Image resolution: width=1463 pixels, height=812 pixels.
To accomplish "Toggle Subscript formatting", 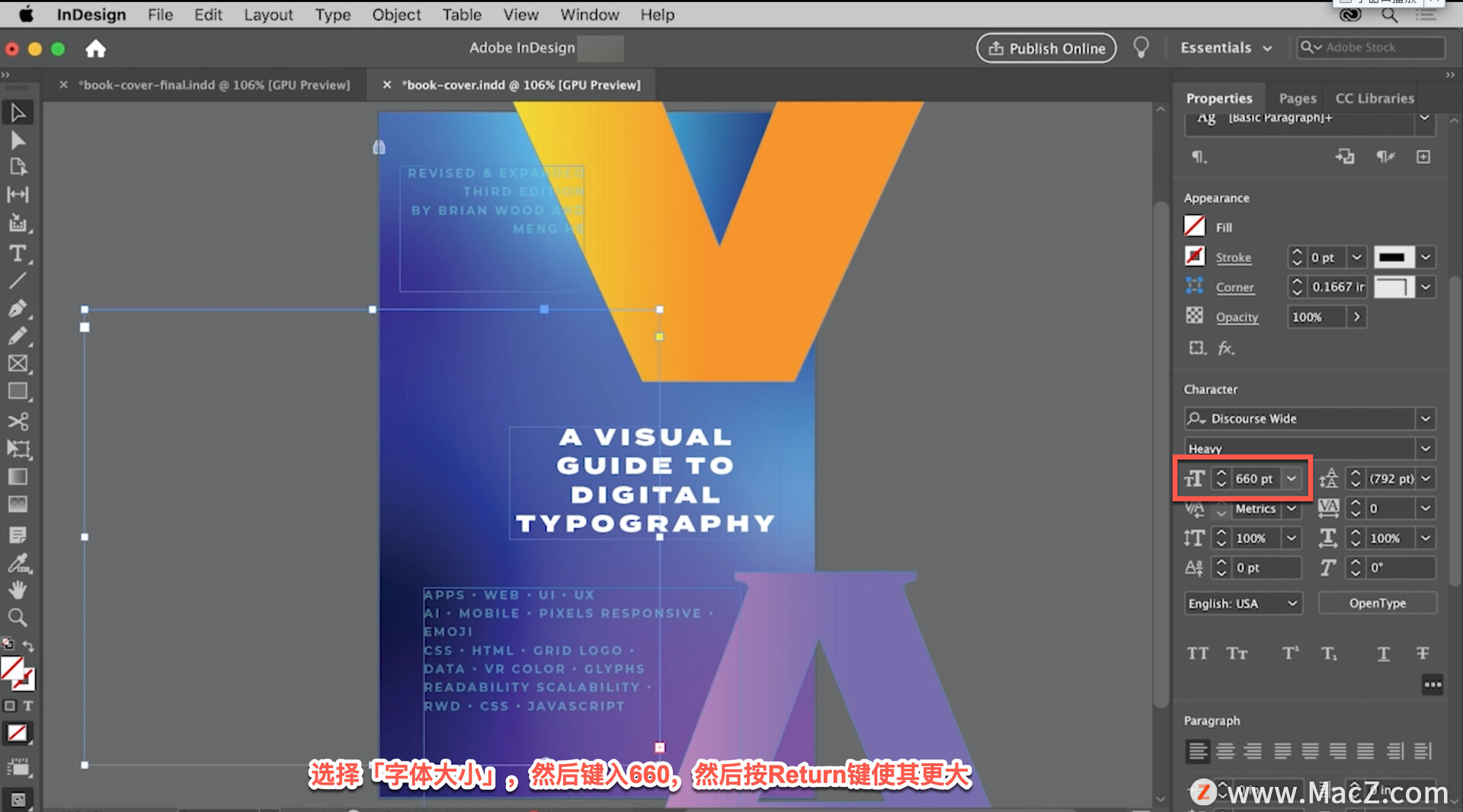I will pos(1330,654).
